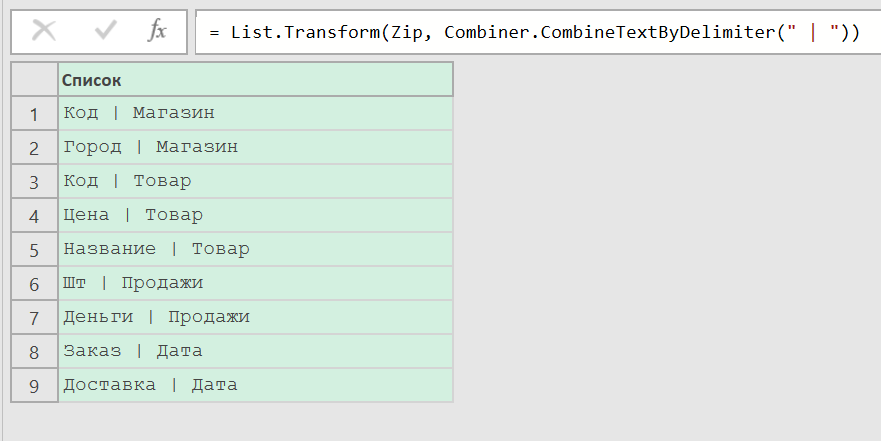Select row number 3
Viewport: 881px width, 441px height.
pos(34,182)
